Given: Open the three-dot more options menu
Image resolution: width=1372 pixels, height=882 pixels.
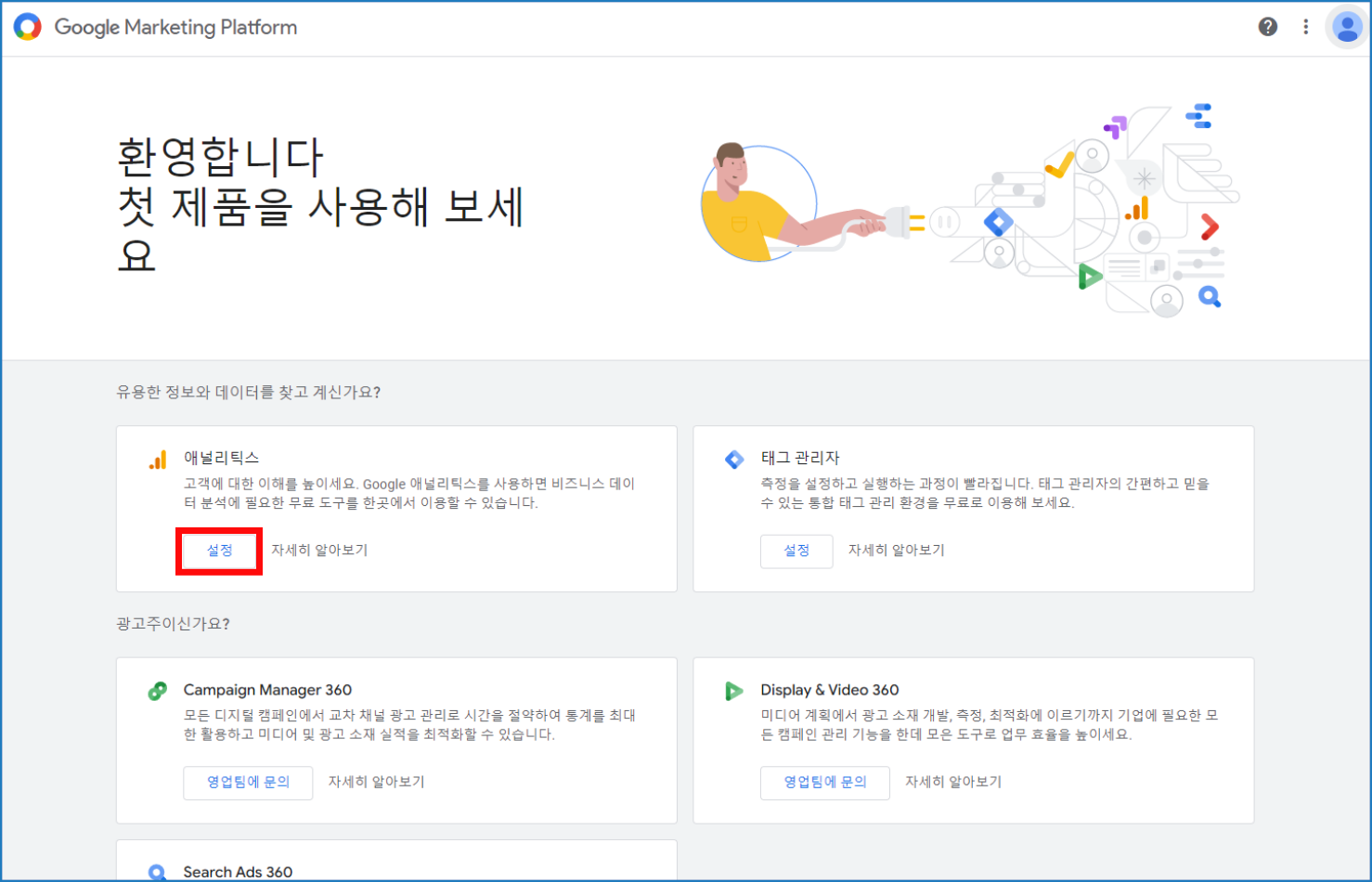Looking at the screenshot, I should click(1305, 27).
